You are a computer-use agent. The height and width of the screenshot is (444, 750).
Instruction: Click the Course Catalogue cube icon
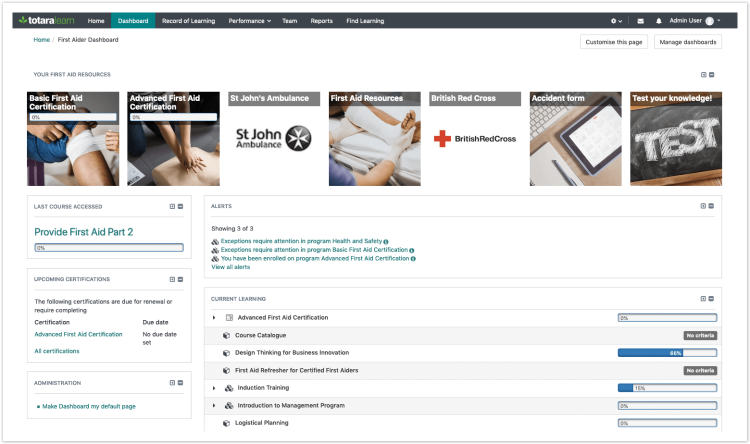[226, 335]
